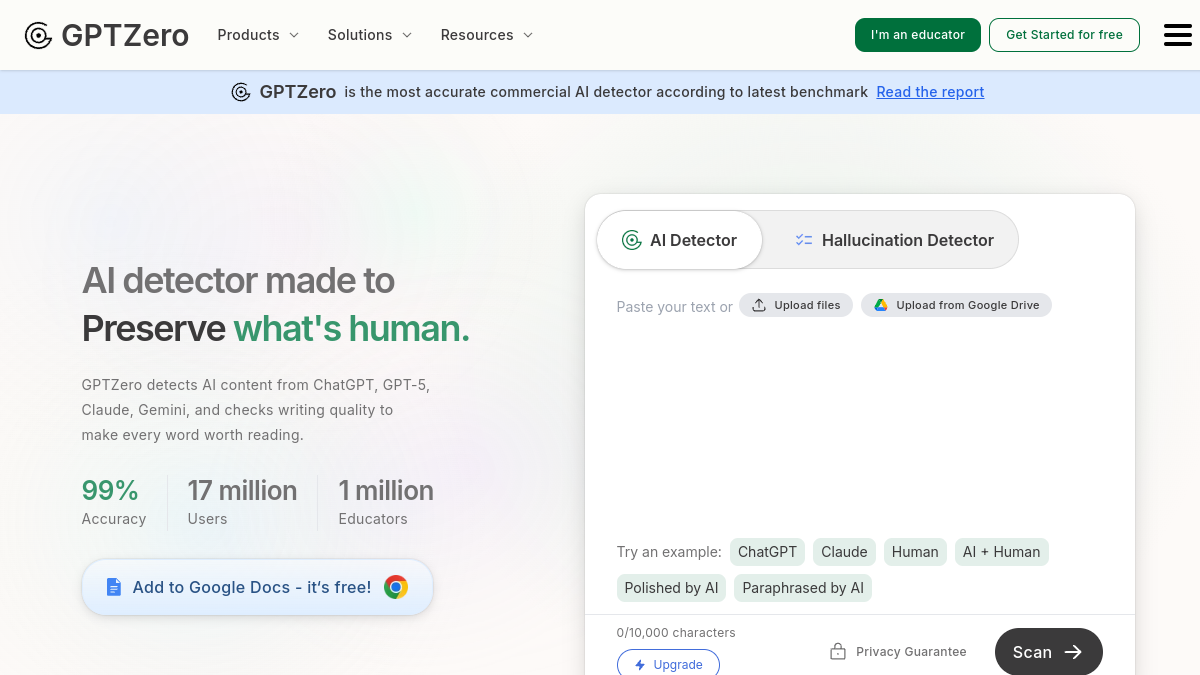This screenshot has width=1200, height=675.
Task: Switch to the Hallucination Detector tab
Action: coord(894,240)
